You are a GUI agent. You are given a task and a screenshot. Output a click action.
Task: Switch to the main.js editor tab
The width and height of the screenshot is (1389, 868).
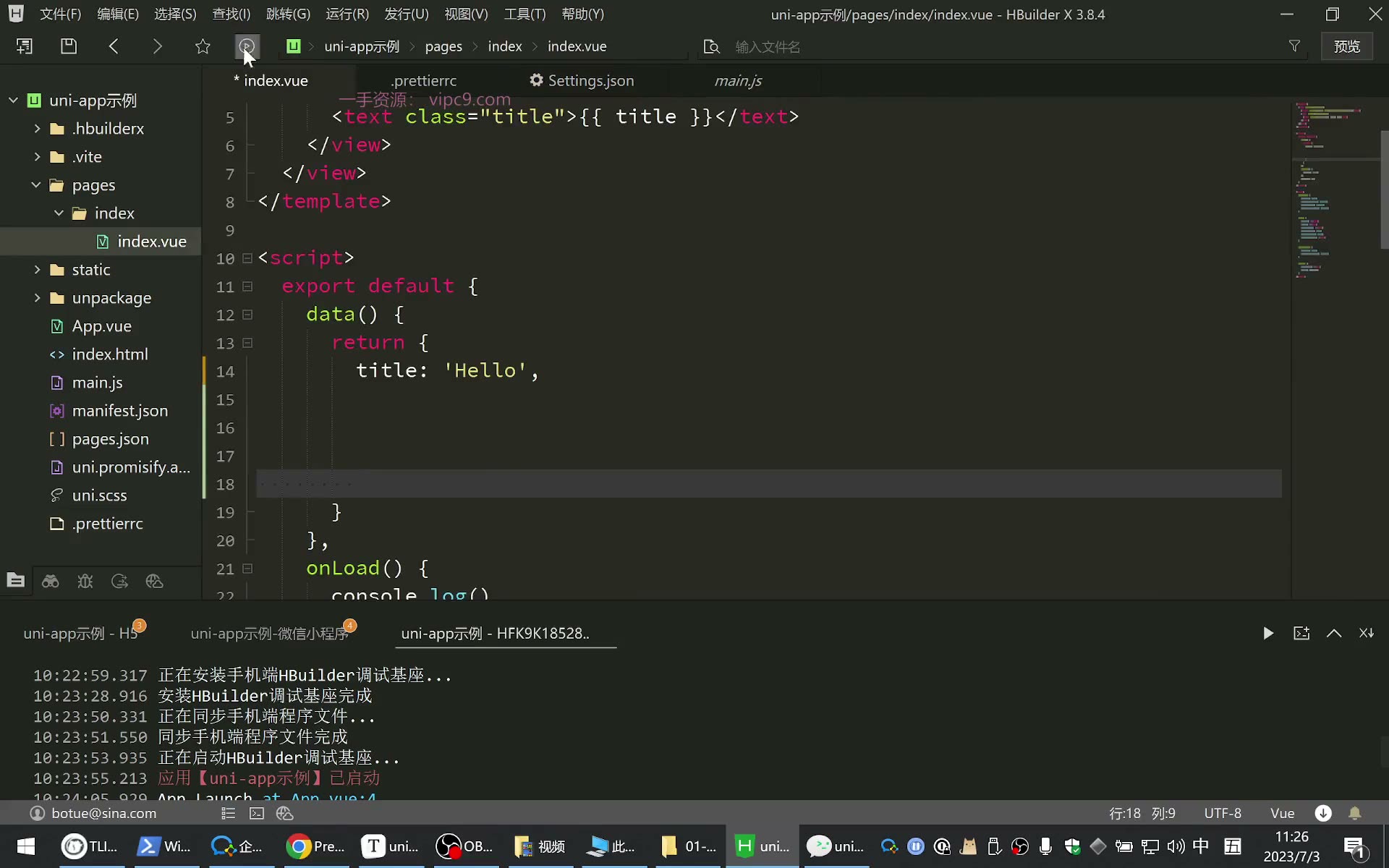tap(738, 81)
